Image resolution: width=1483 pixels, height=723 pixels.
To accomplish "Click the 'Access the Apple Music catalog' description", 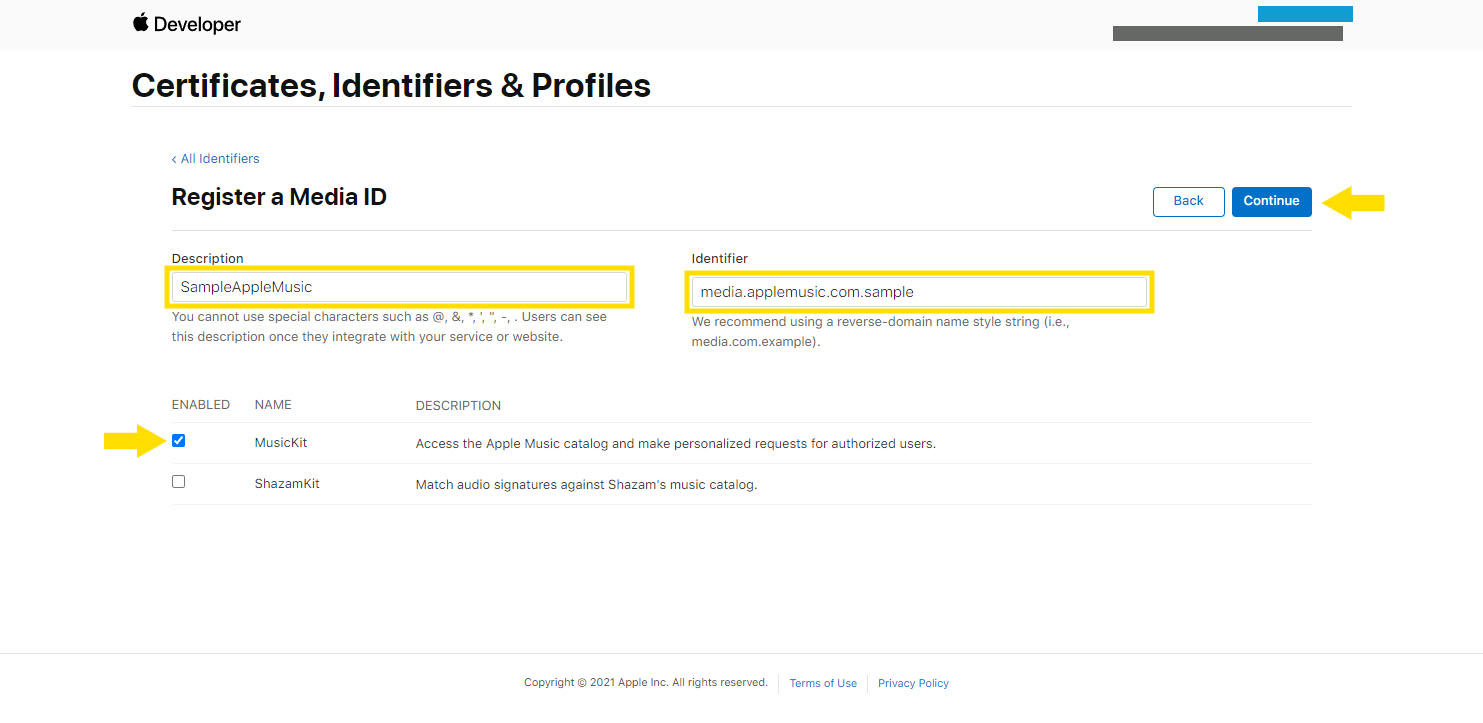I will (x=675, y=444).
